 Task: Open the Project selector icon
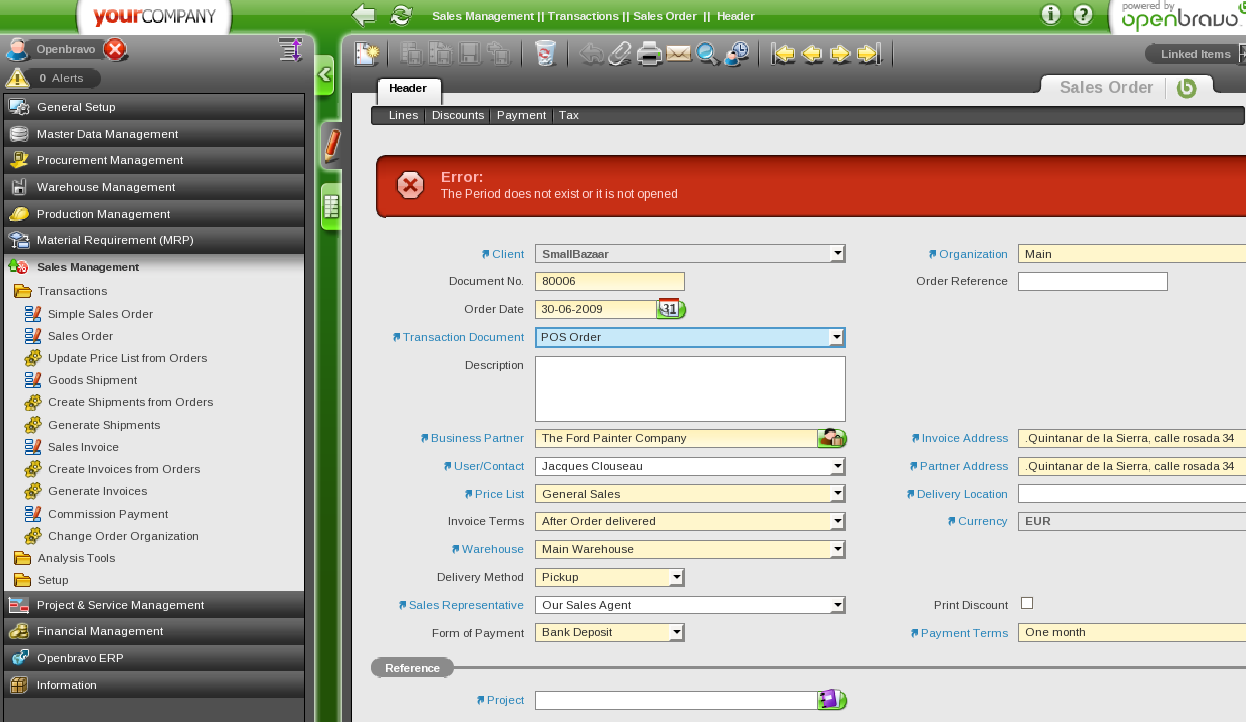(x=832, y=700)
